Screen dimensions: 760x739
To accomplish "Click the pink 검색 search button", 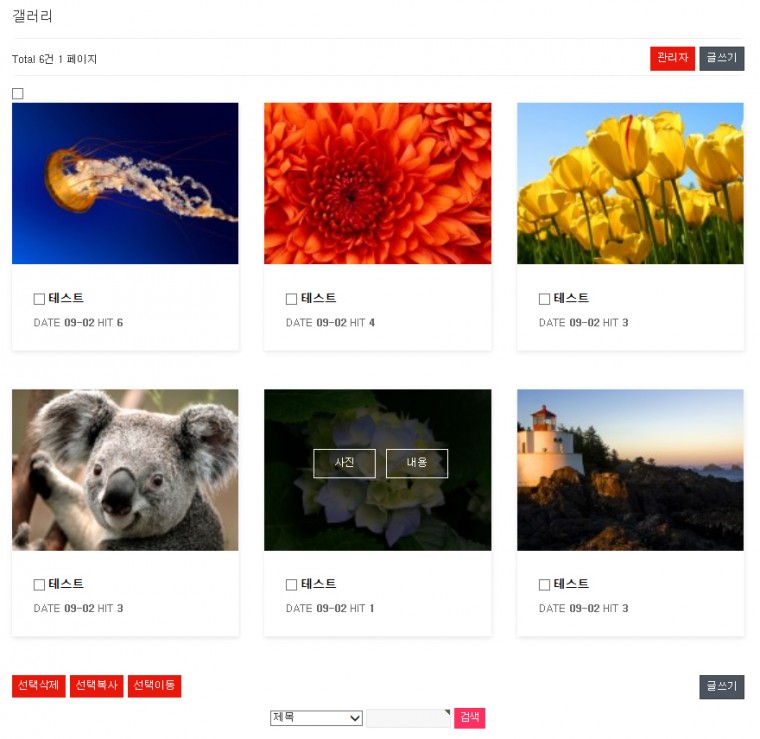I will pyautogui.click(x=469, y=718).
